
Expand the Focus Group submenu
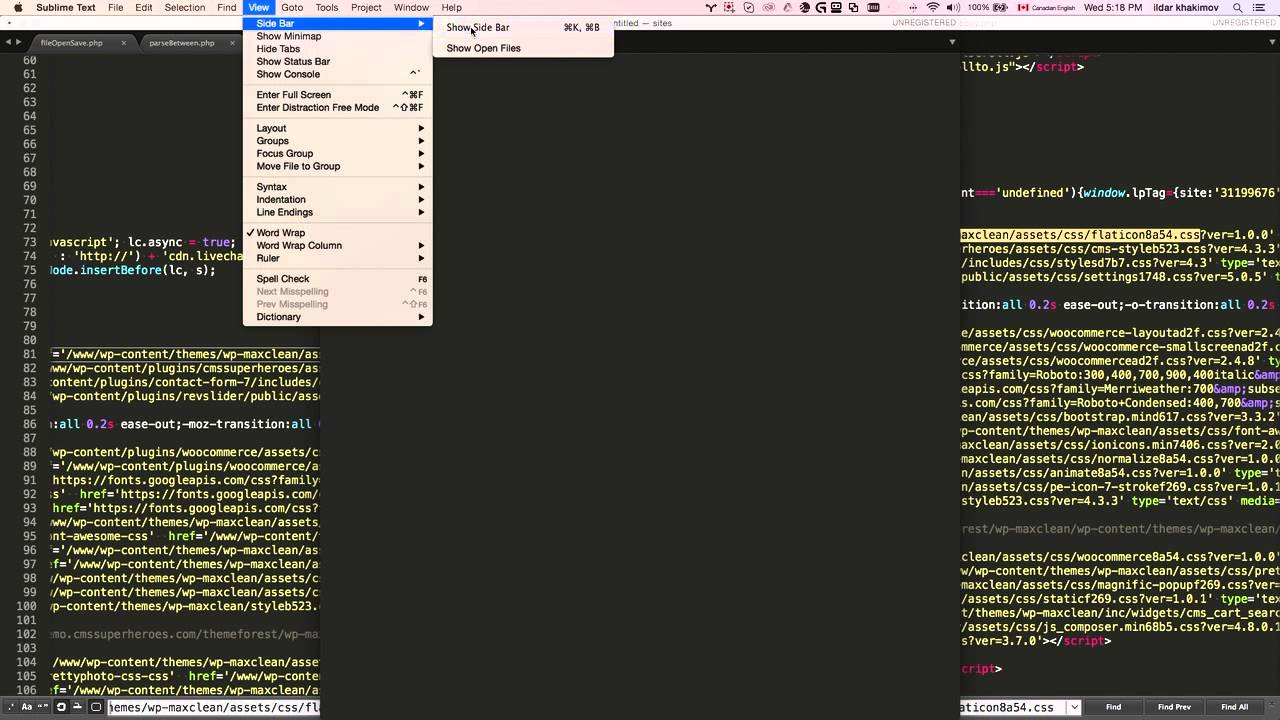pyautogui.click(x=338, y=154)
